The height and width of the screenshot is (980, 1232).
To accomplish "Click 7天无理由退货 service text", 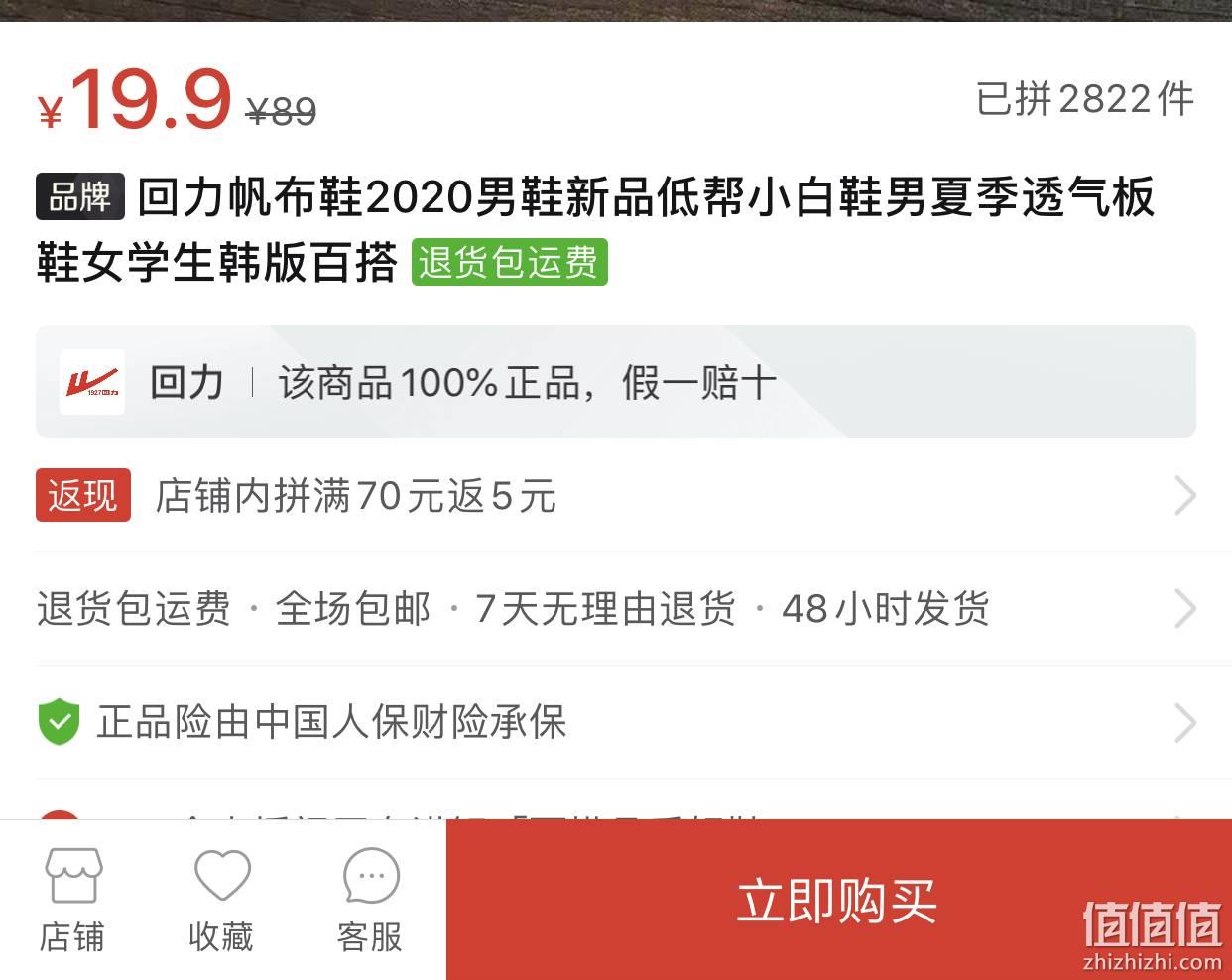I will 605,608.
